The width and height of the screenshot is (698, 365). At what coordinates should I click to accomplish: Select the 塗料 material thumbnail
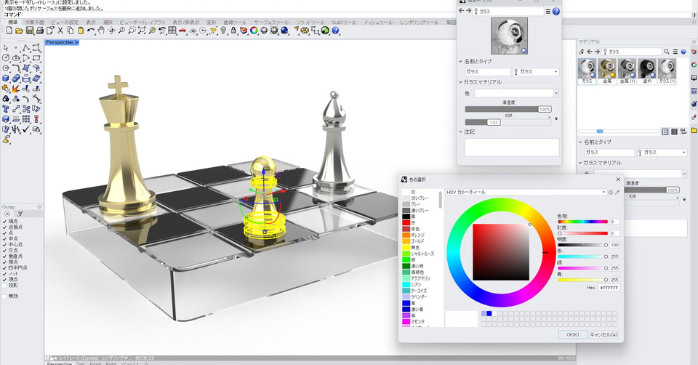647,70
